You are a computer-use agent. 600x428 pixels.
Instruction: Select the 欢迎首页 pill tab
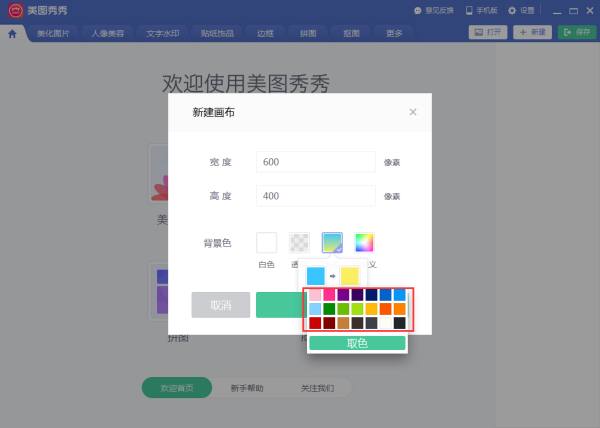pyautogui.click(x=177, y=388)
